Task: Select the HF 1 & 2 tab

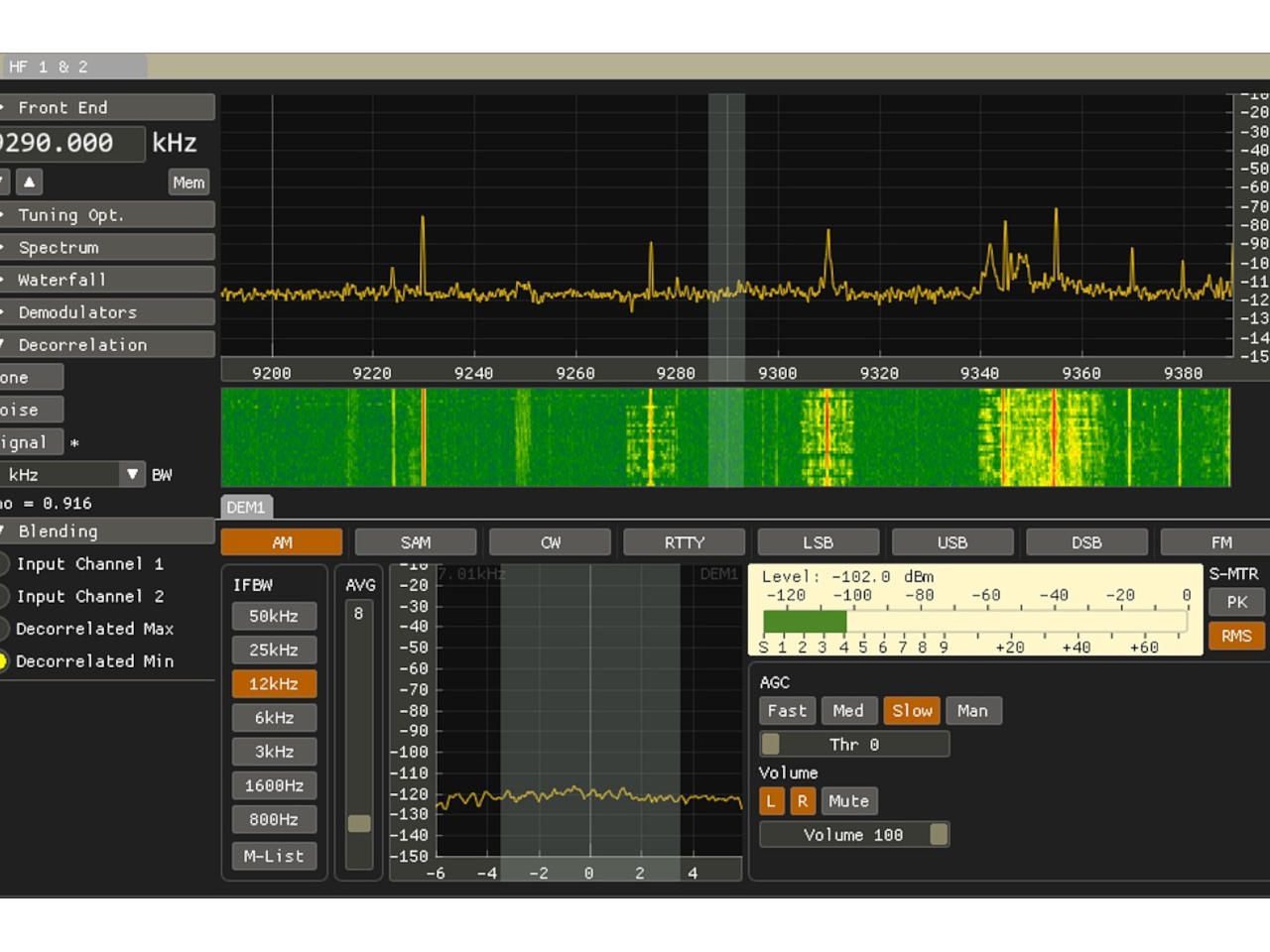Action: [x=48, y=66]
